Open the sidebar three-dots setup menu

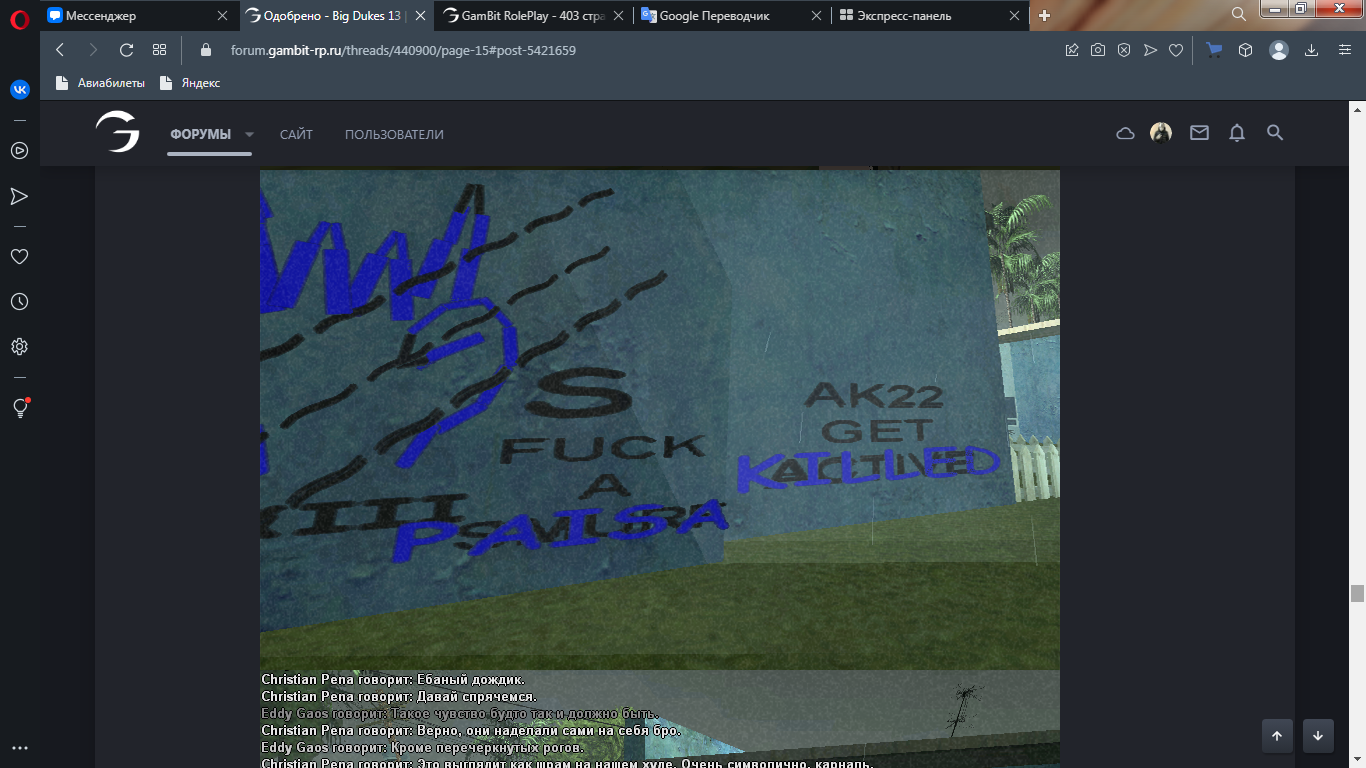19,747
